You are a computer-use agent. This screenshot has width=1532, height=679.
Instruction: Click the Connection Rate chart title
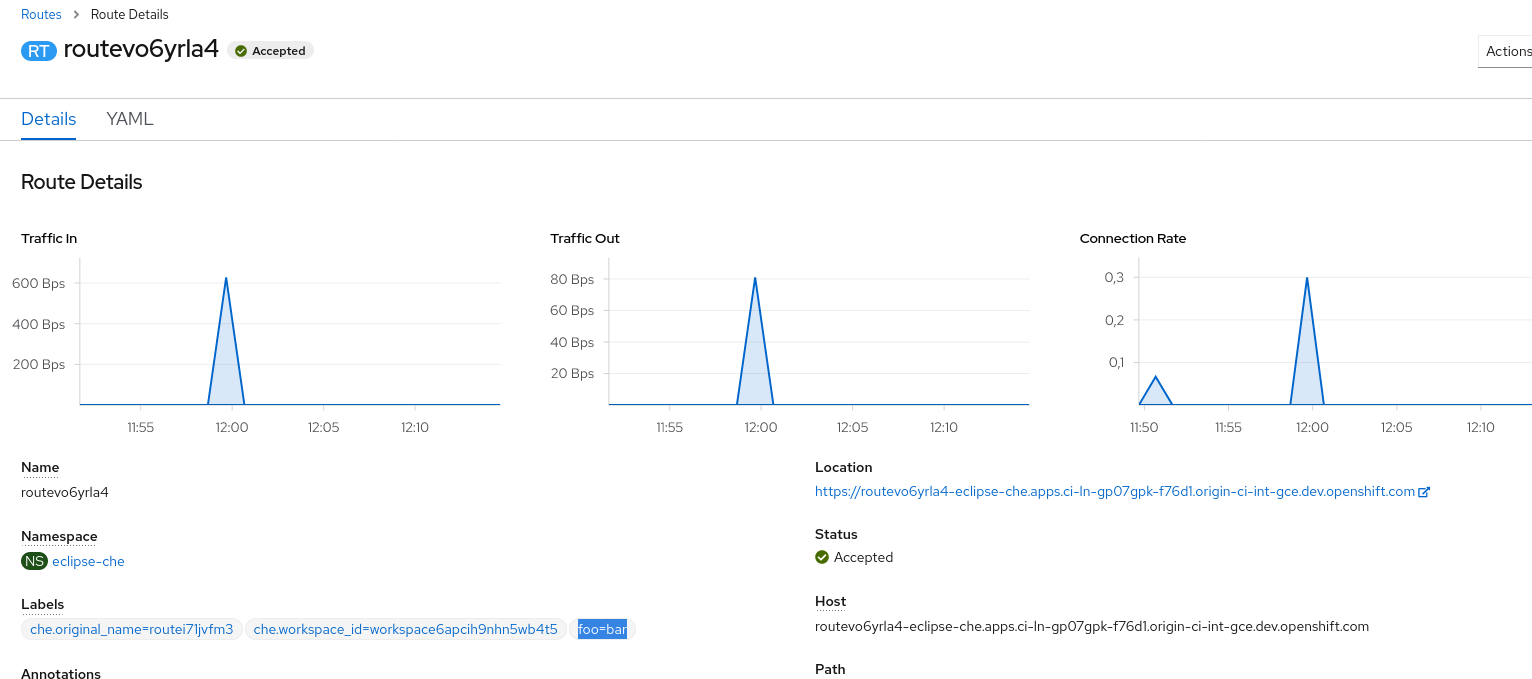1133,238
